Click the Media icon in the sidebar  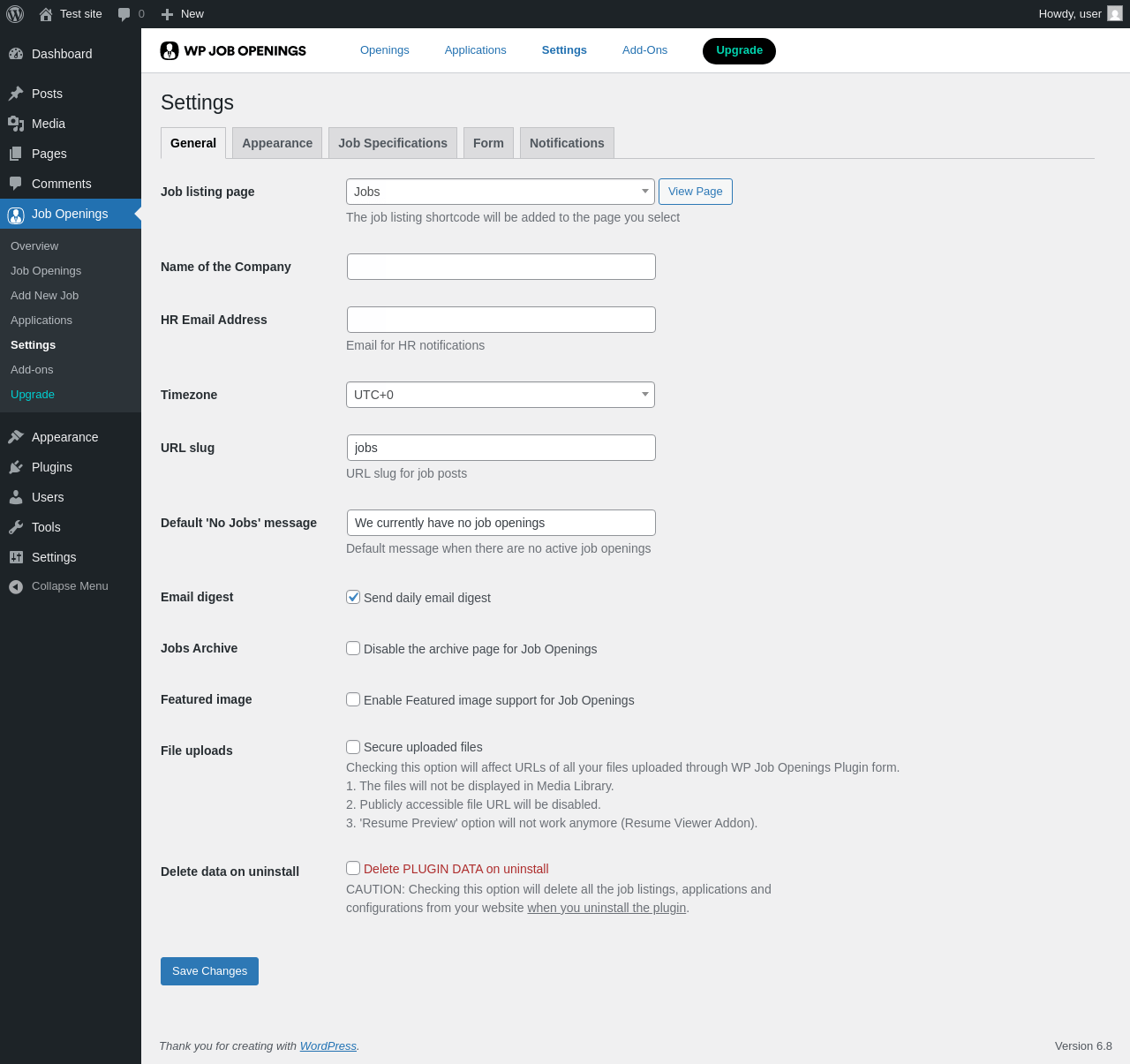point(16,124)
